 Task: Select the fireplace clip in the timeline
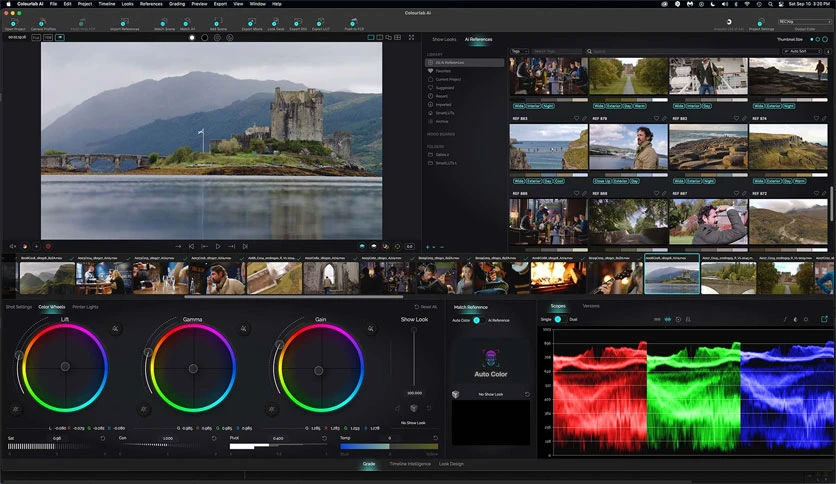click(558, 278)
